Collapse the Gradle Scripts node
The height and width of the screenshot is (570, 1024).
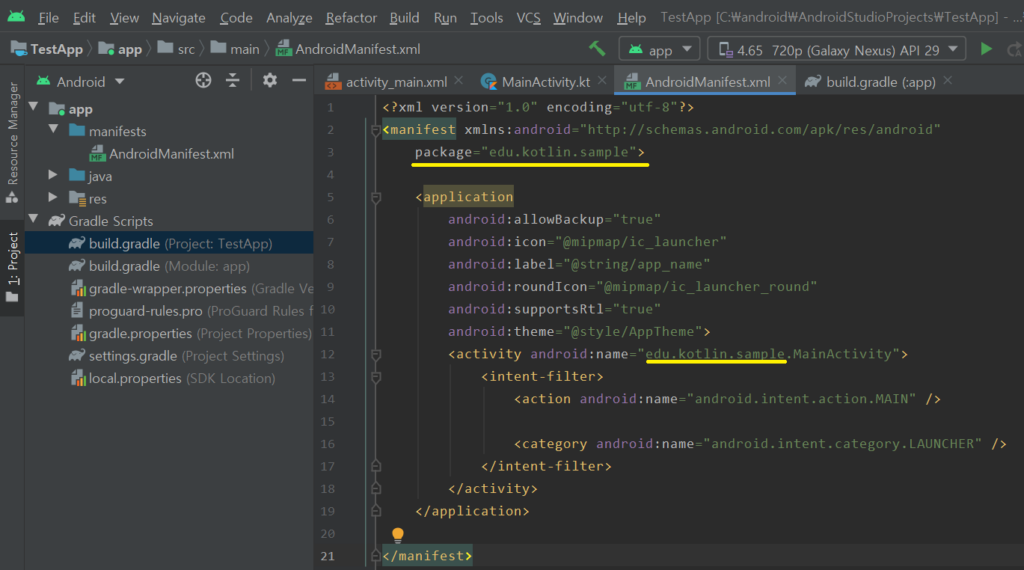34,221
